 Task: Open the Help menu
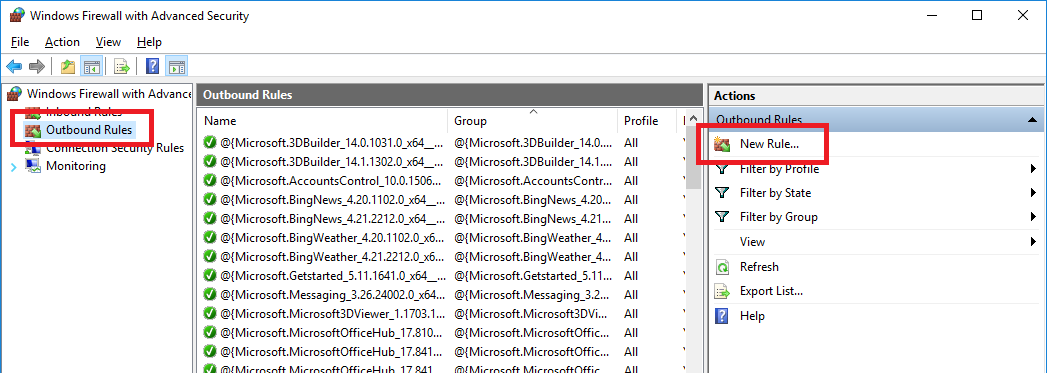click(x=149, y=42)
